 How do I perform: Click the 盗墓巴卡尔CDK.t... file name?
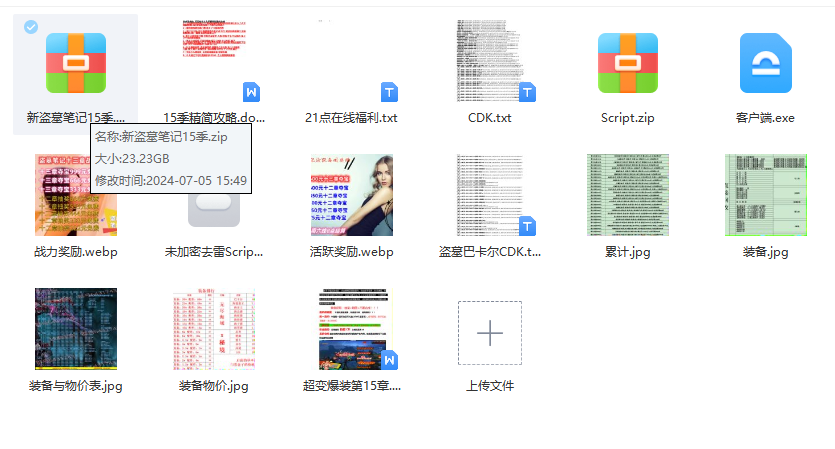(x=490, y=252)
